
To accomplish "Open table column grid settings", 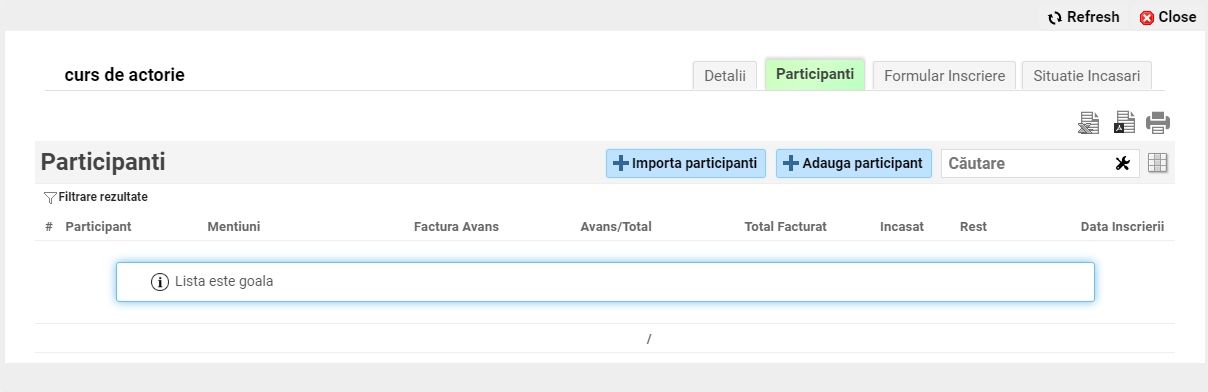I will (x=1158, y=163).
